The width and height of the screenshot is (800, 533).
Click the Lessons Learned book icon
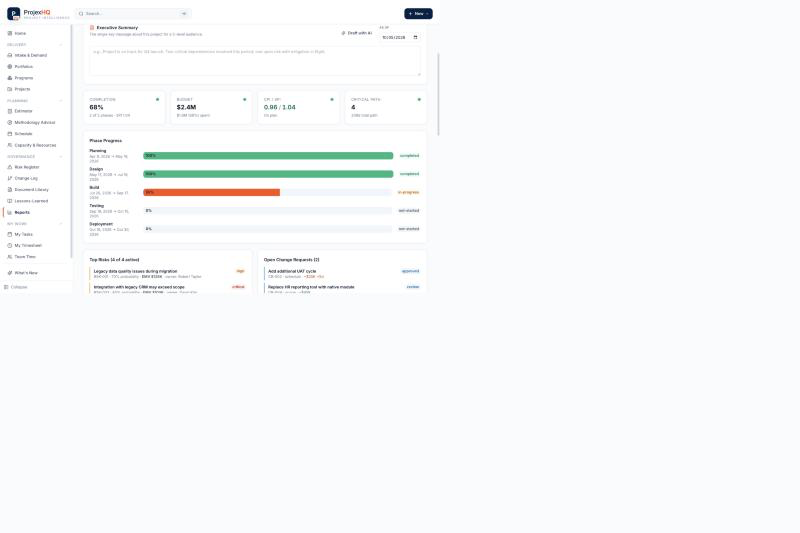(x=10, y=201)
